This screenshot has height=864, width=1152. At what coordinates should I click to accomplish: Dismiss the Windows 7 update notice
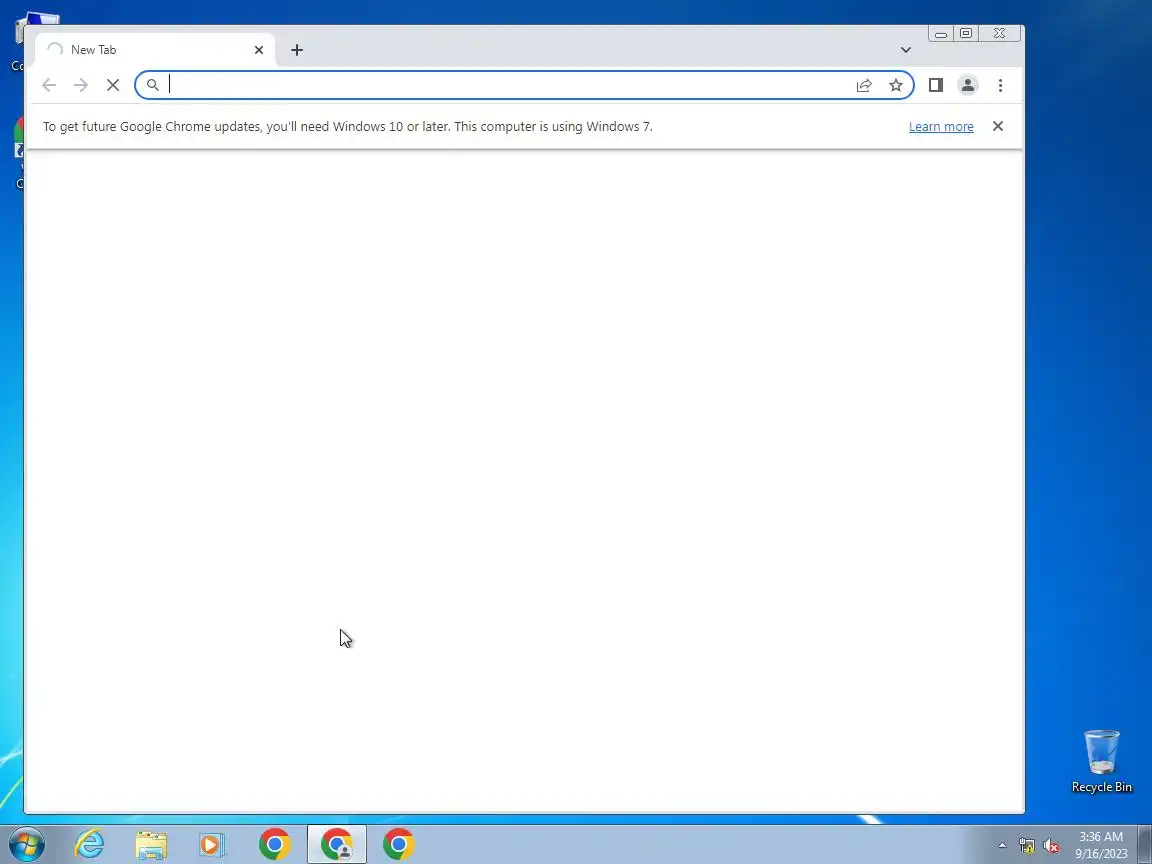998,126
